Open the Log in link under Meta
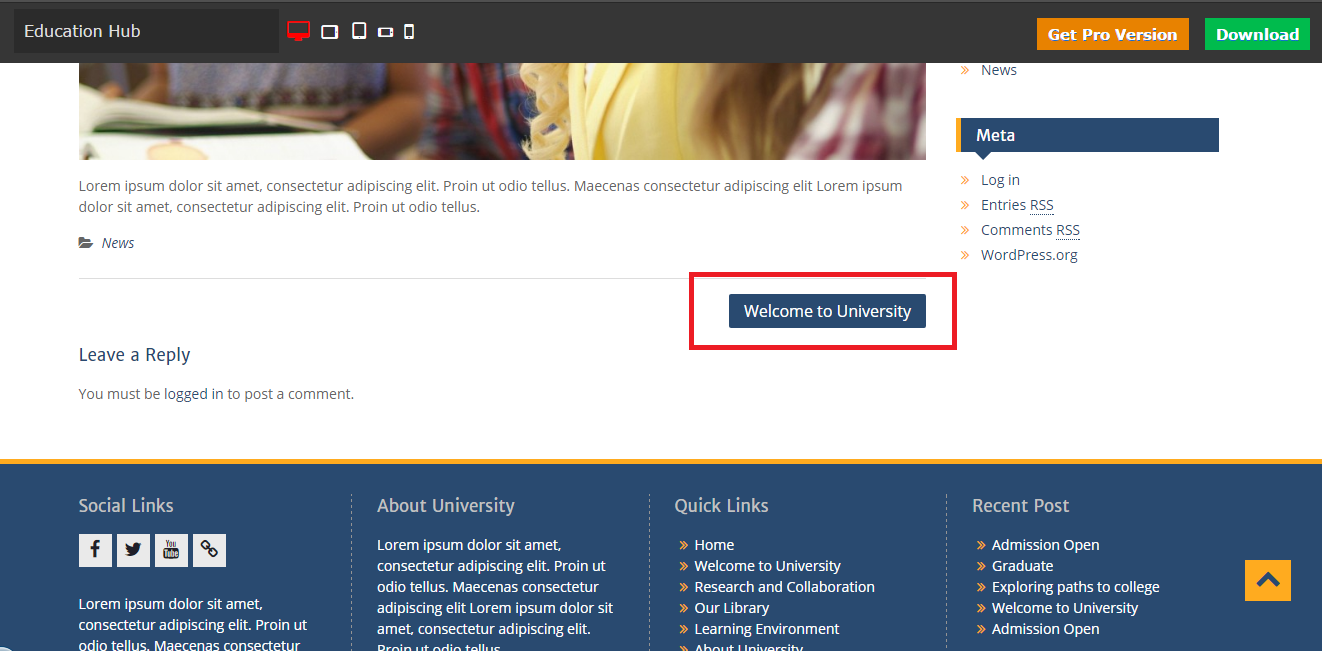 click(x=1000, y=180)
